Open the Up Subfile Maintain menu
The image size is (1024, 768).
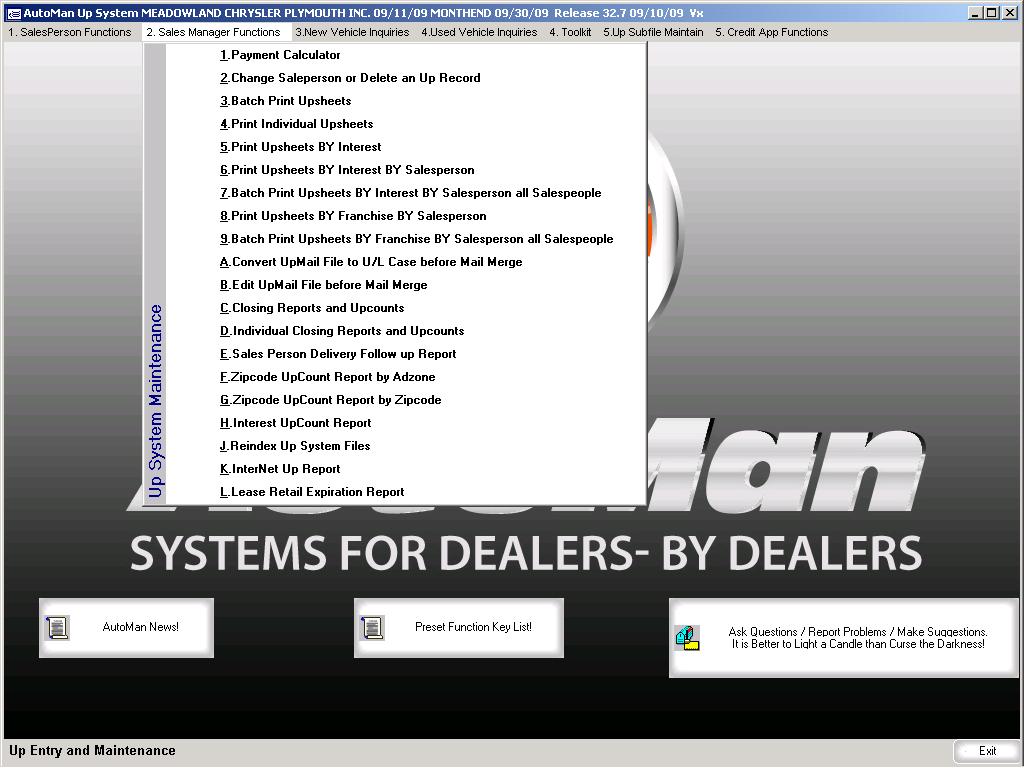(x=653, y=32)
